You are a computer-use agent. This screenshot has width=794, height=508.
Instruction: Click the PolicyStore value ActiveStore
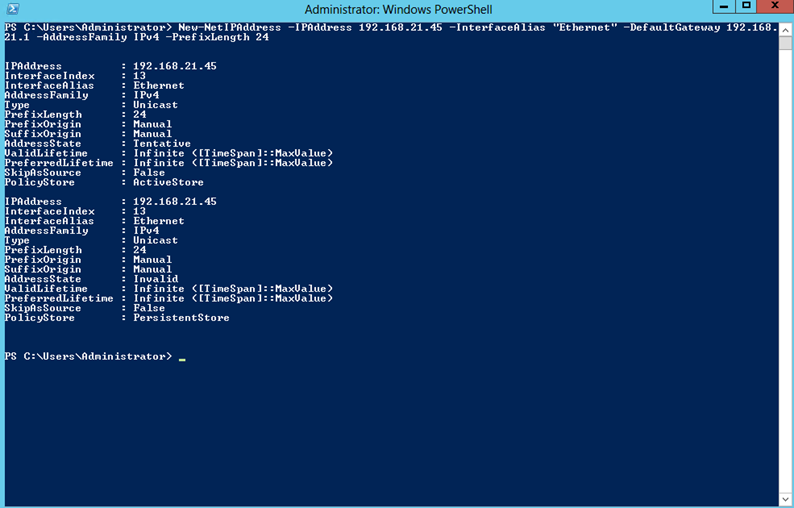tap(168, 182)
